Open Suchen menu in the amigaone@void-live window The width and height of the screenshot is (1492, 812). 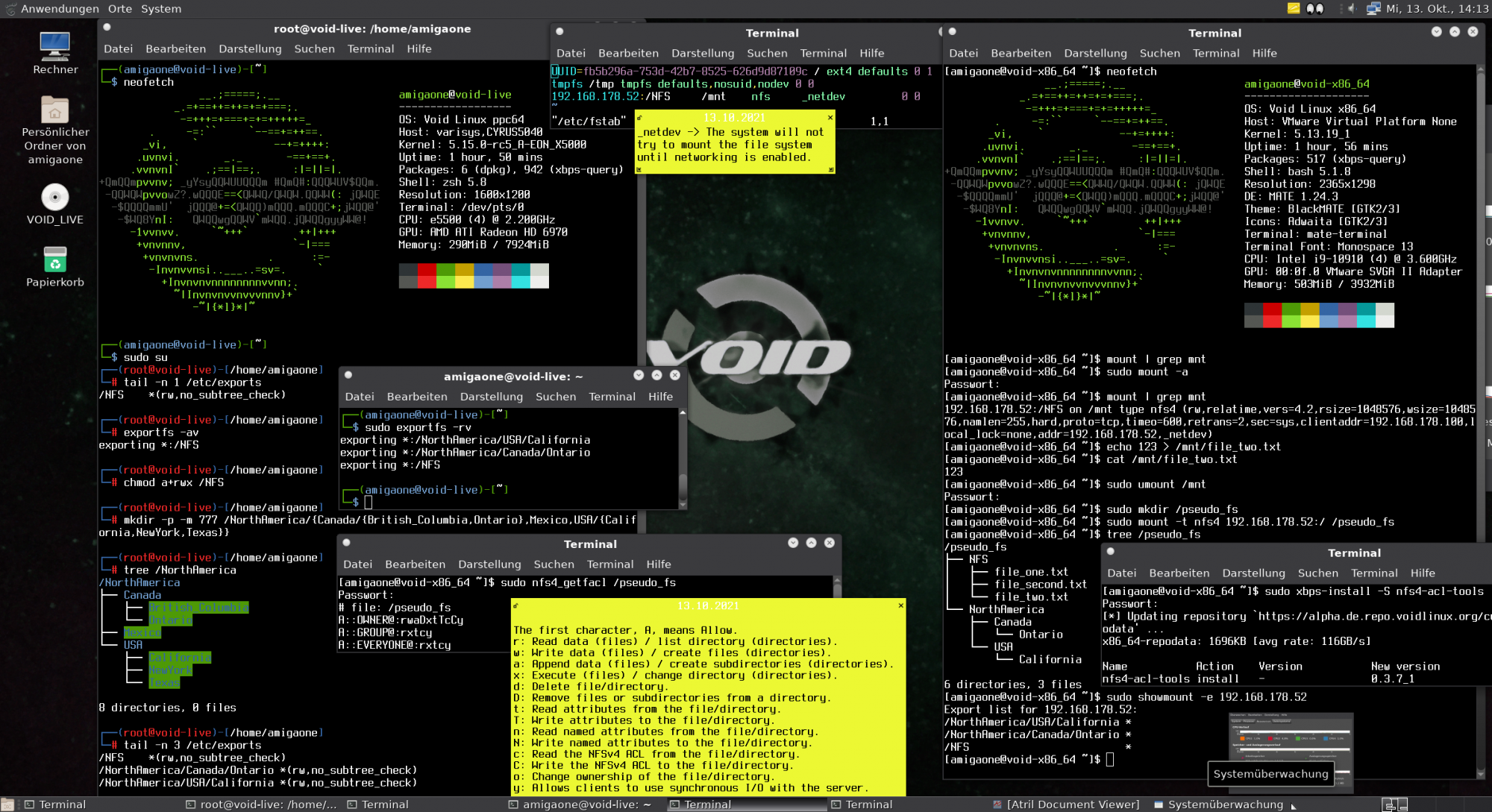tap(556, 397)
